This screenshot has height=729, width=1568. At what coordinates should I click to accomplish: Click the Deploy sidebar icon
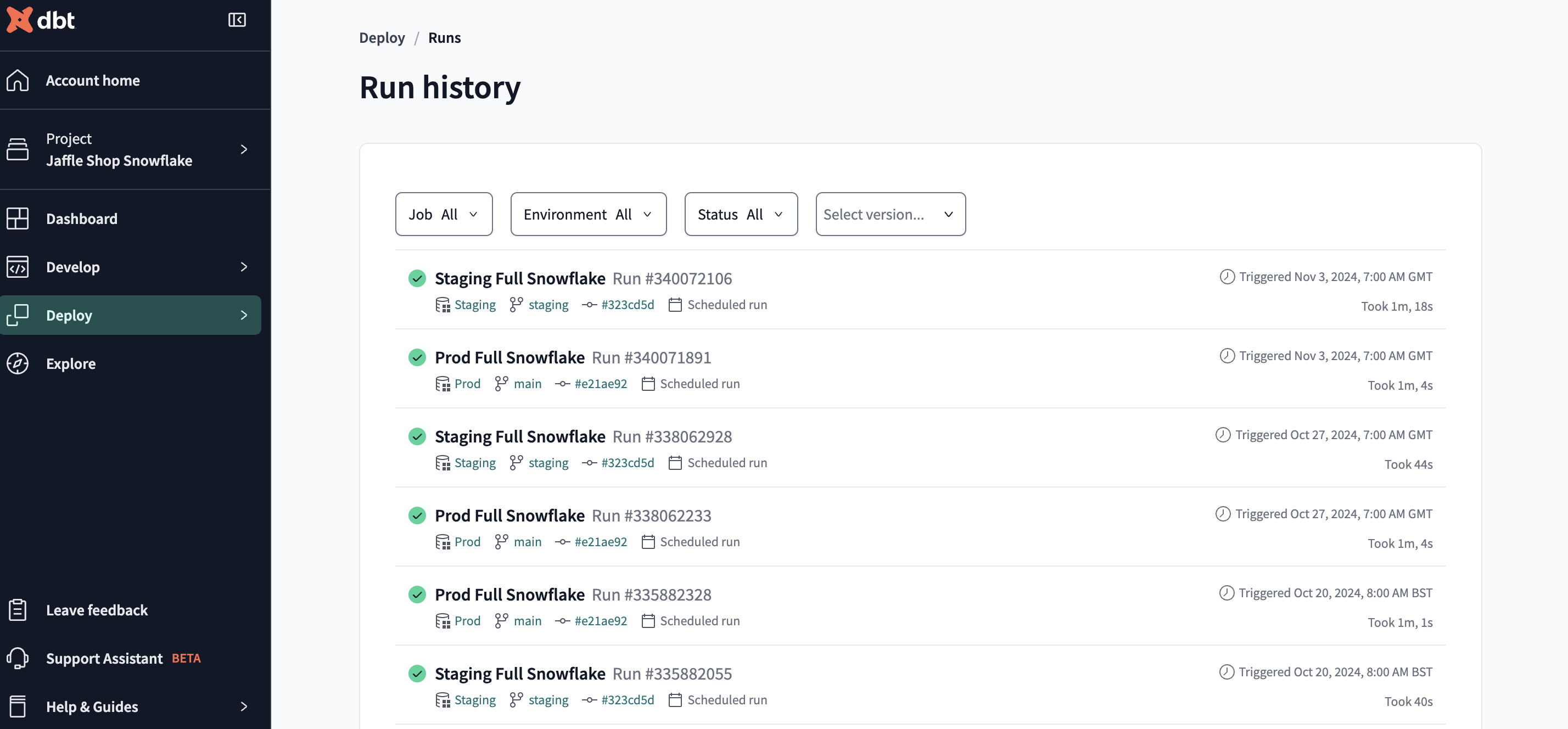tap(17, 314)
